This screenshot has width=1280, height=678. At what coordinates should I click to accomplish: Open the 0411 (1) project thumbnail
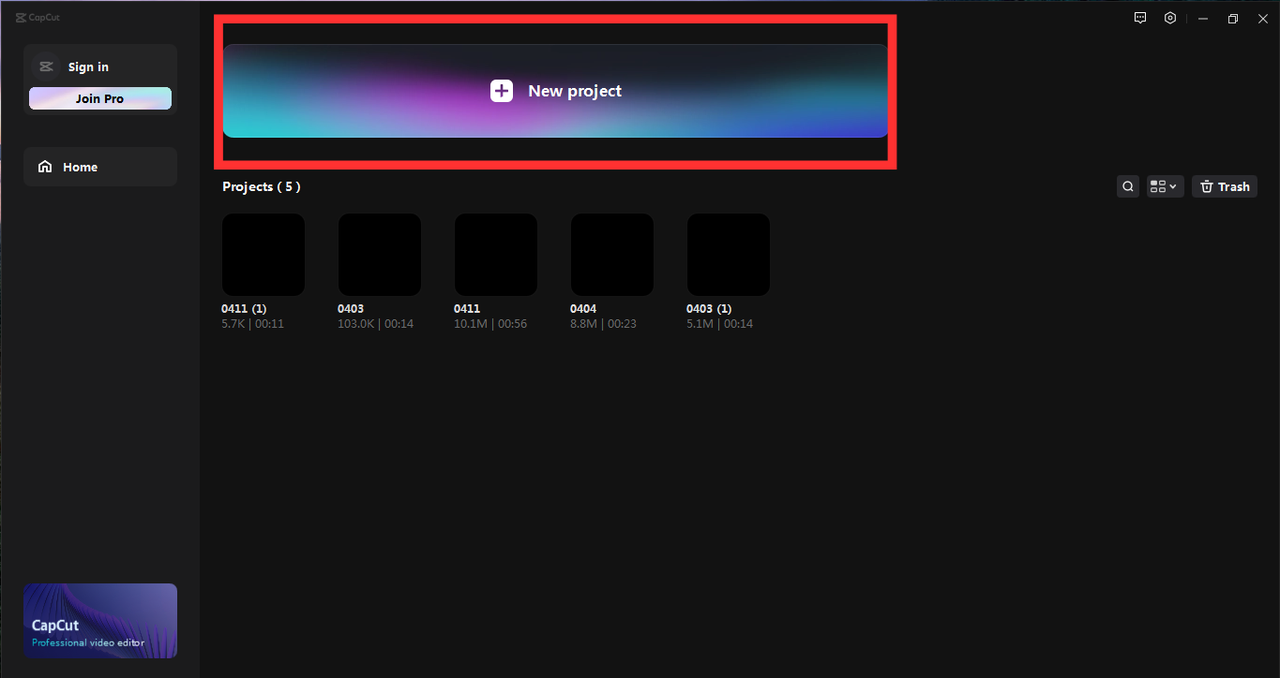tap(263, 254)
